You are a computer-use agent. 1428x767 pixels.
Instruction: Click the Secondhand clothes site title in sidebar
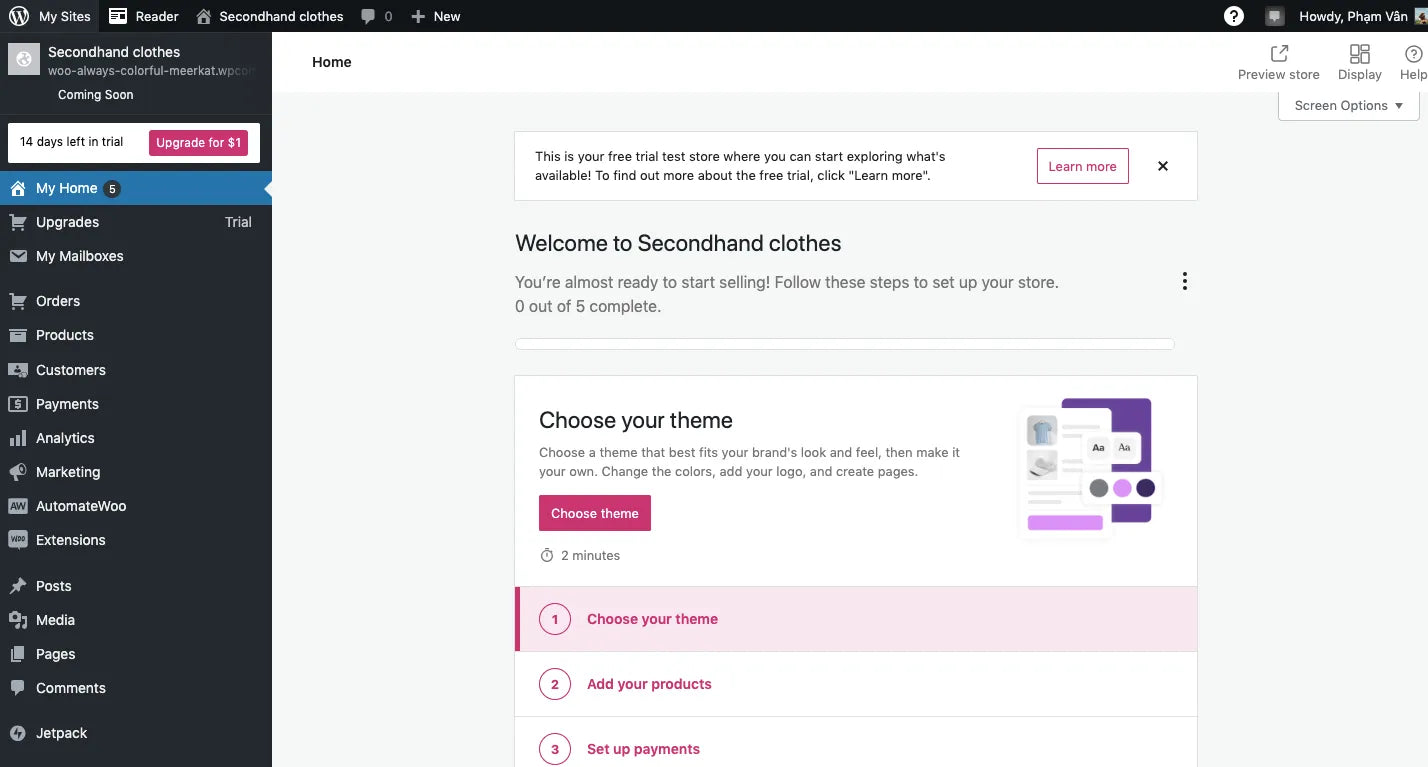pos(114,52)
